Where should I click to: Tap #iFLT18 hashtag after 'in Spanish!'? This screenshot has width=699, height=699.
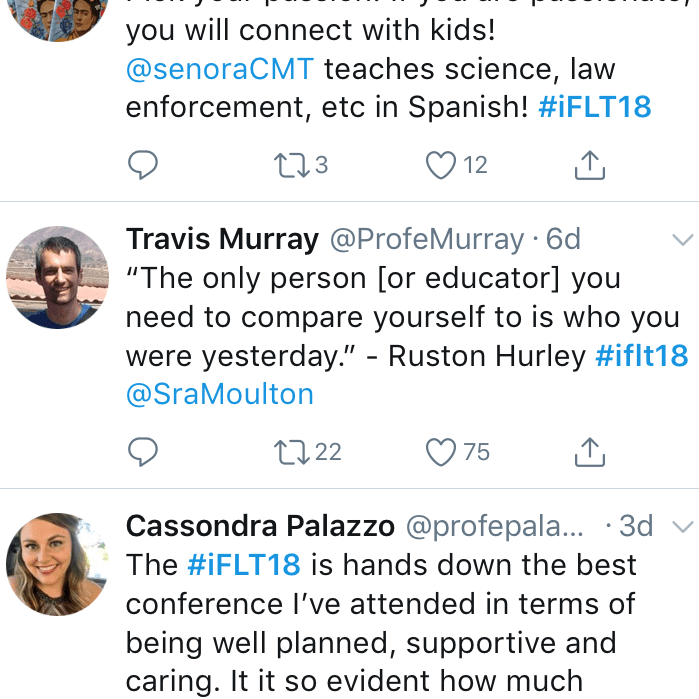(x=594, y=108)
